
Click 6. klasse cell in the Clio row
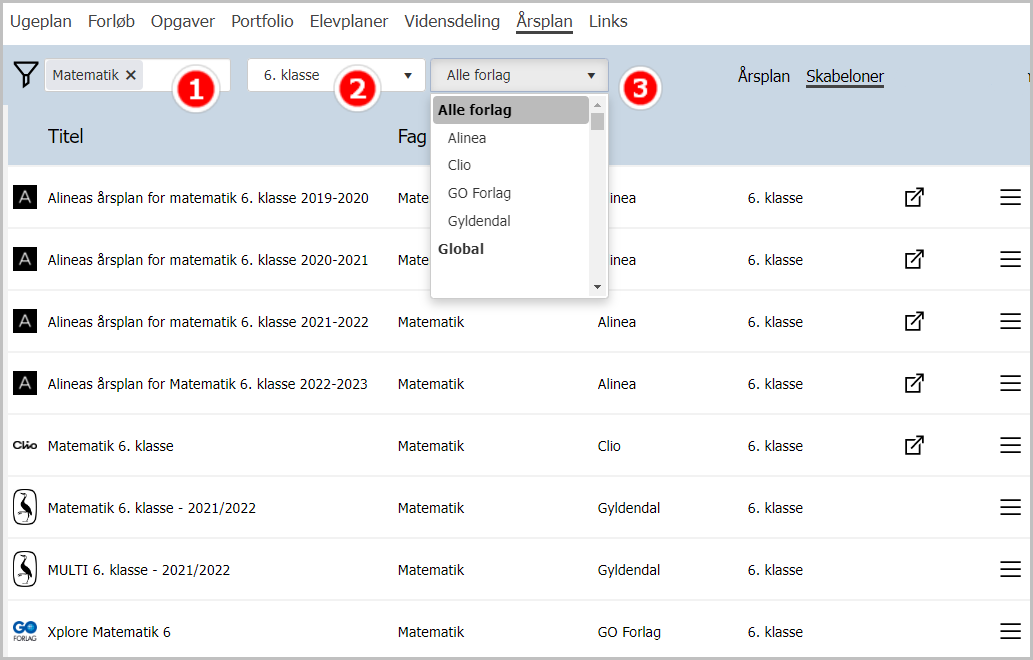[x=775, y=446]
